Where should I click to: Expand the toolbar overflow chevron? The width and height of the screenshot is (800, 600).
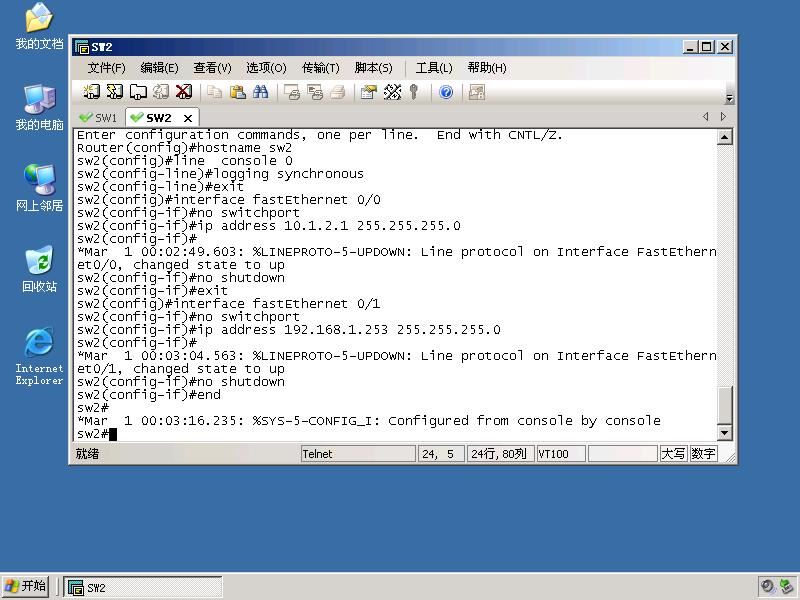[x=730, y=98]
